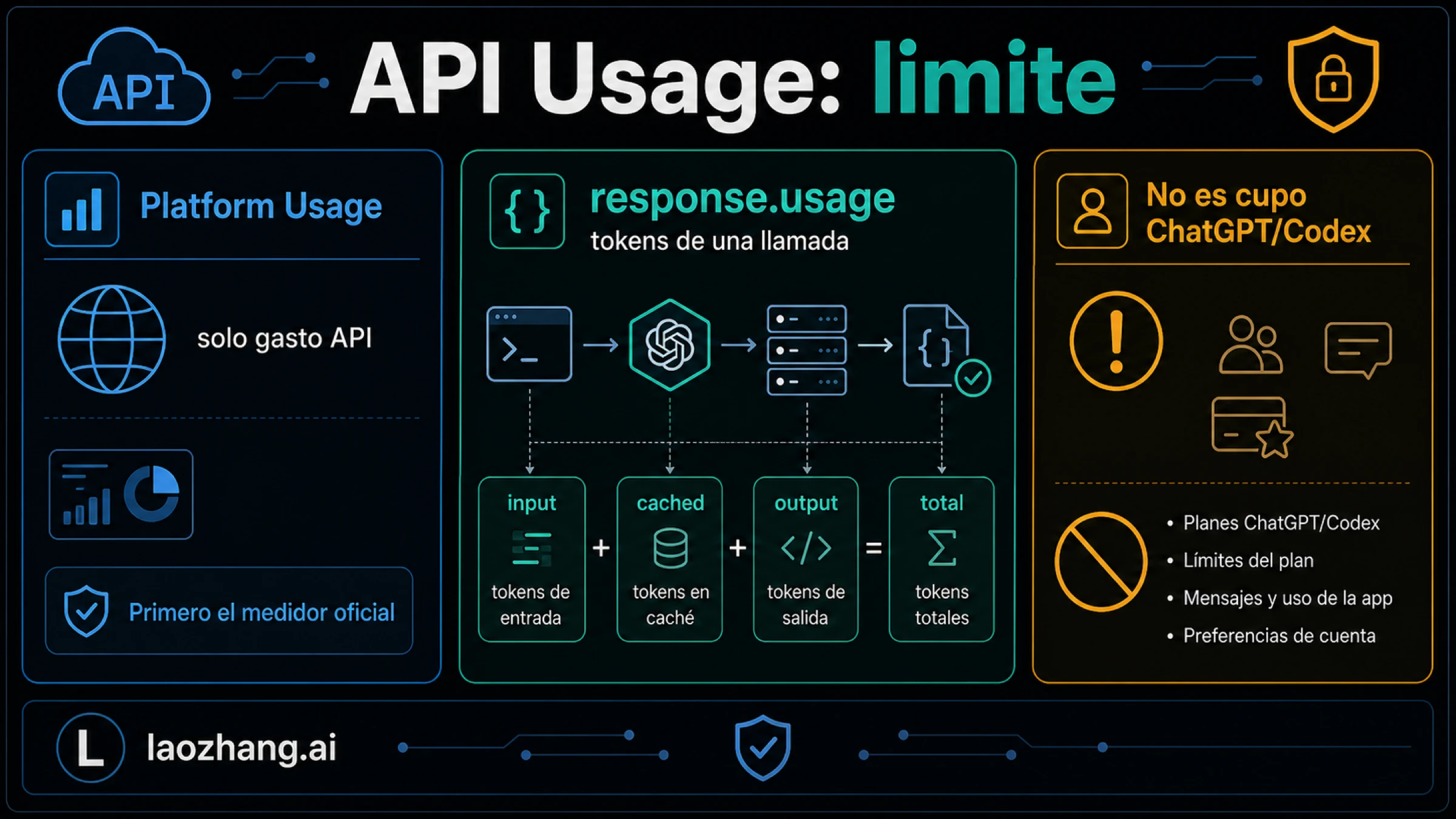
Task: Click the curly braces response.usage icon
Action: point(527,211)
